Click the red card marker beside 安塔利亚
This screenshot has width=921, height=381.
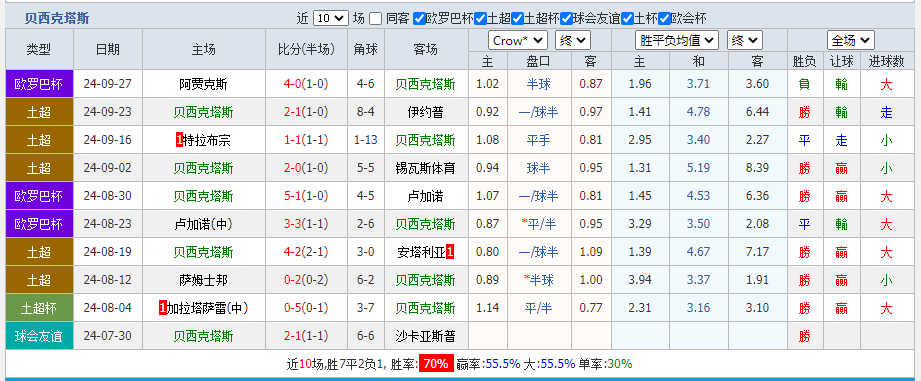point(450,252)
